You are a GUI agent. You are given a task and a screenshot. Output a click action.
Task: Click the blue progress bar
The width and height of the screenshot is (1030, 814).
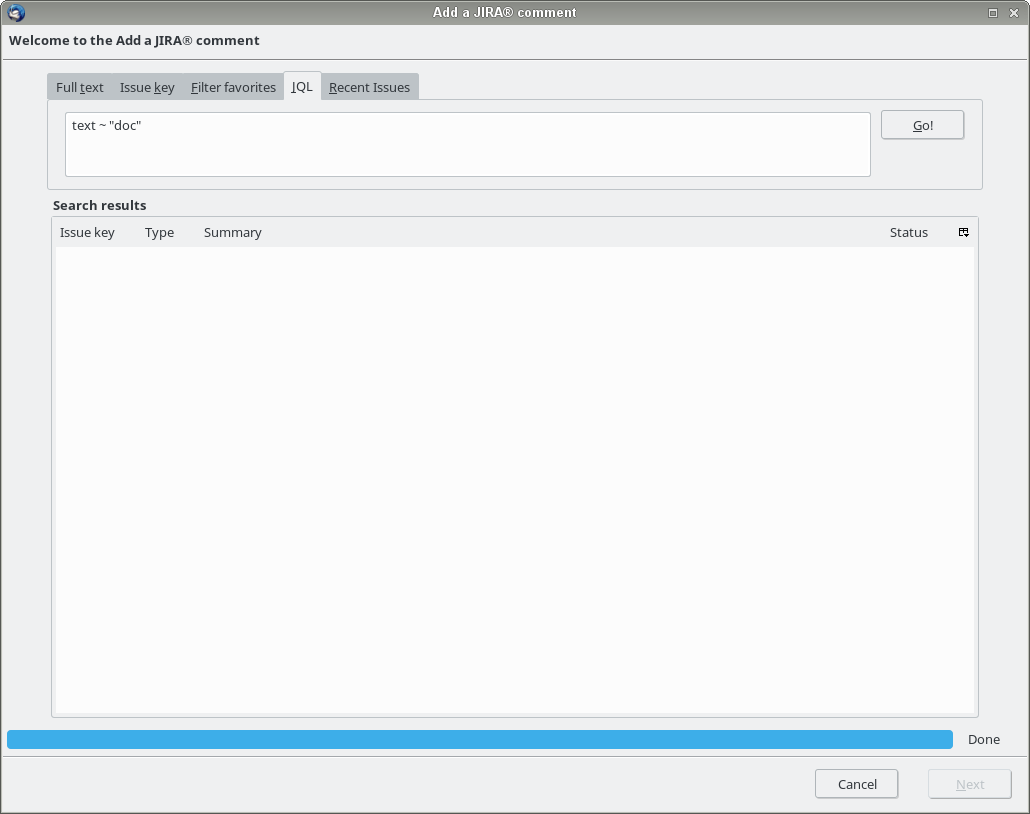pos(480,739)
